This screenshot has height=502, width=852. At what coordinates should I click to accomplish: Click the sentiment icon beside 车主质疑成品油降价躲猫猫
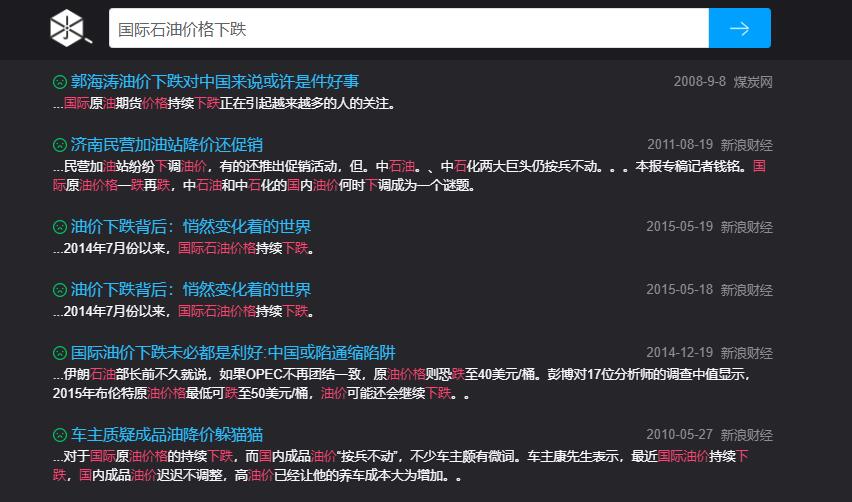coord(60,435)
